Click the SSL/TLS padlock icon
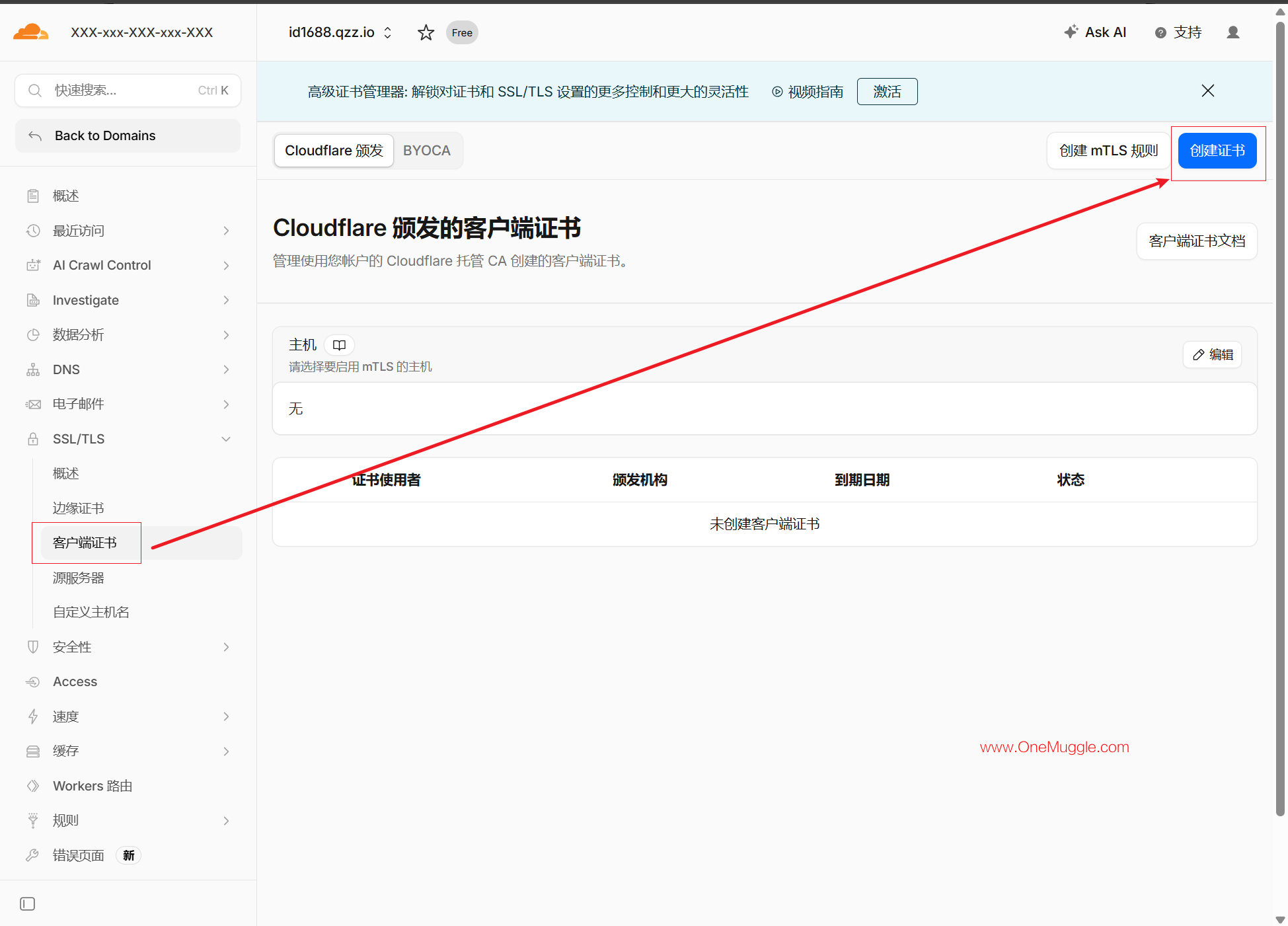This screenshot has width=1288, height=926. [33, 439]
